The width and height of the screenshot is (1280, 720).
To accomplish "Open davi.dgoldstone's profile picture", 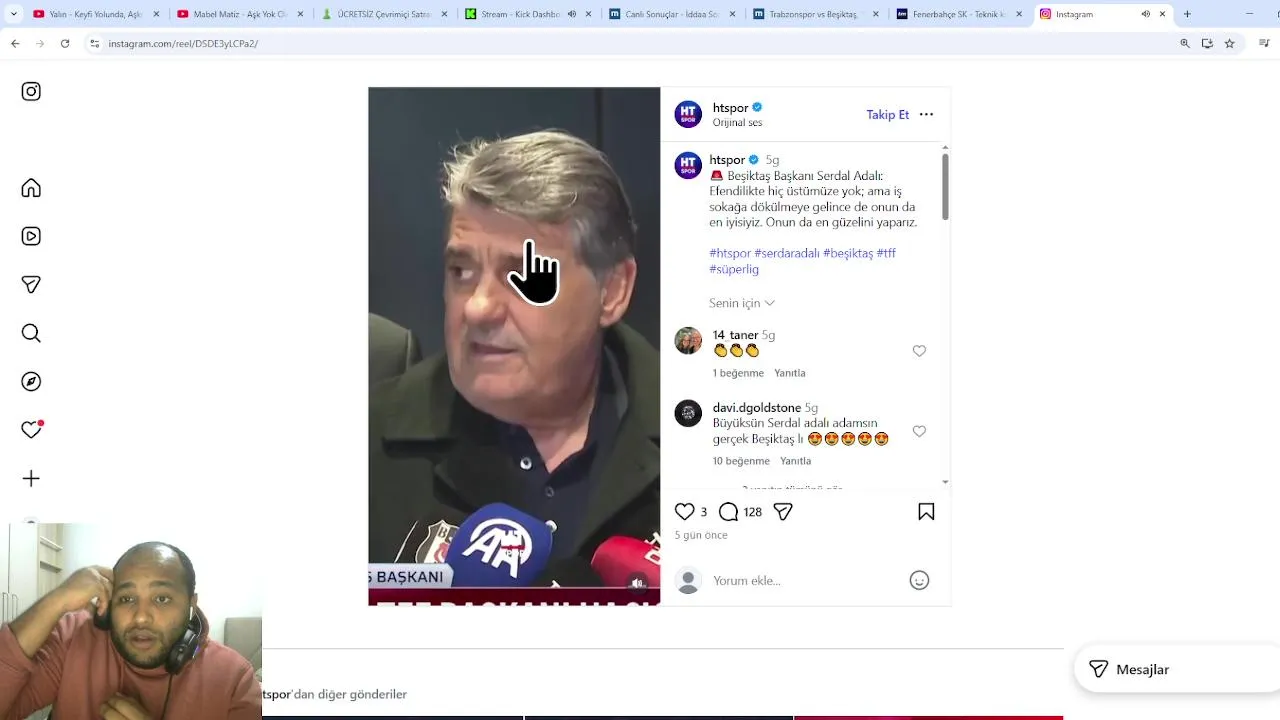I will [688, 413].
